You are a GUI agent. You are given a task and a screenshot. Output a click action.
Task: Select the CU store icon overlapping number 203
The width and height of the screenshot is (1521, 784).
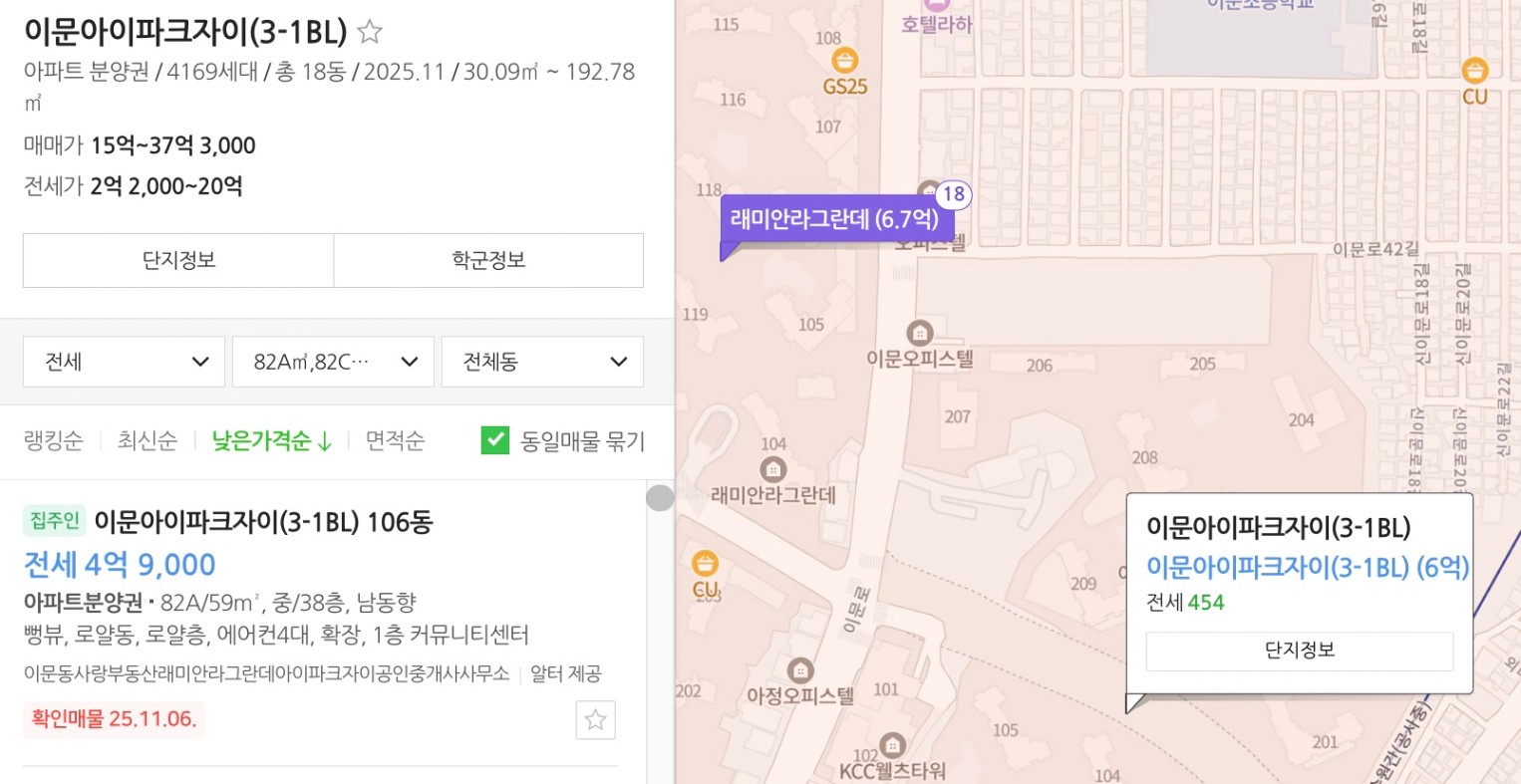click(x=706, y=564)
